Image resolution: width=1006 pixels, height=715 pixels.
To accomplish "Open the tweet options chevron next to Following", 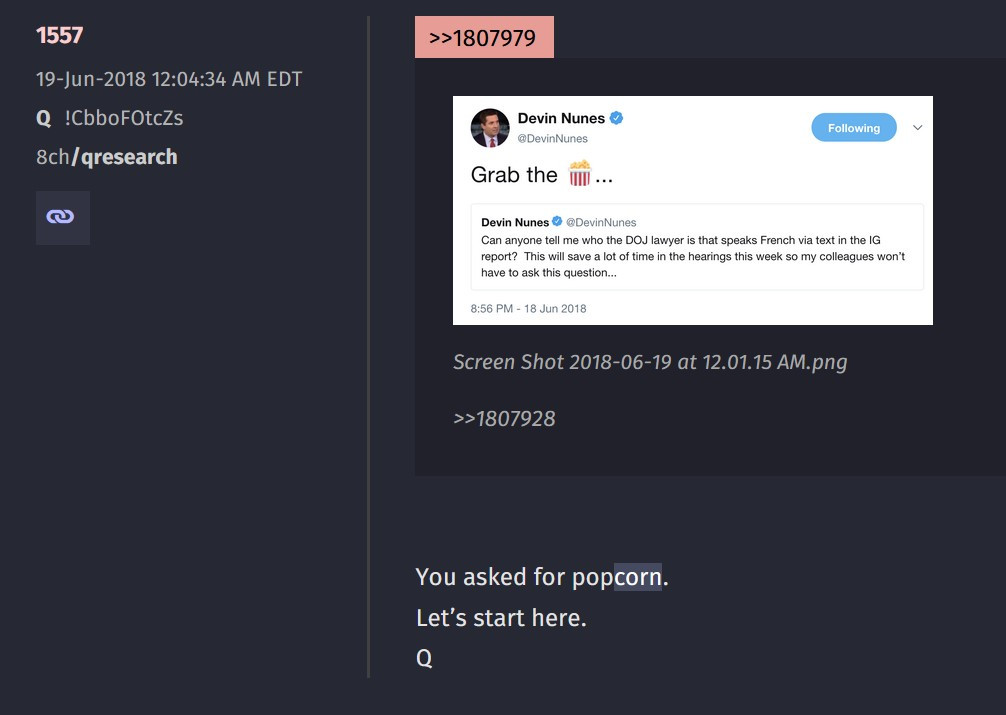I will click(917, 128).
